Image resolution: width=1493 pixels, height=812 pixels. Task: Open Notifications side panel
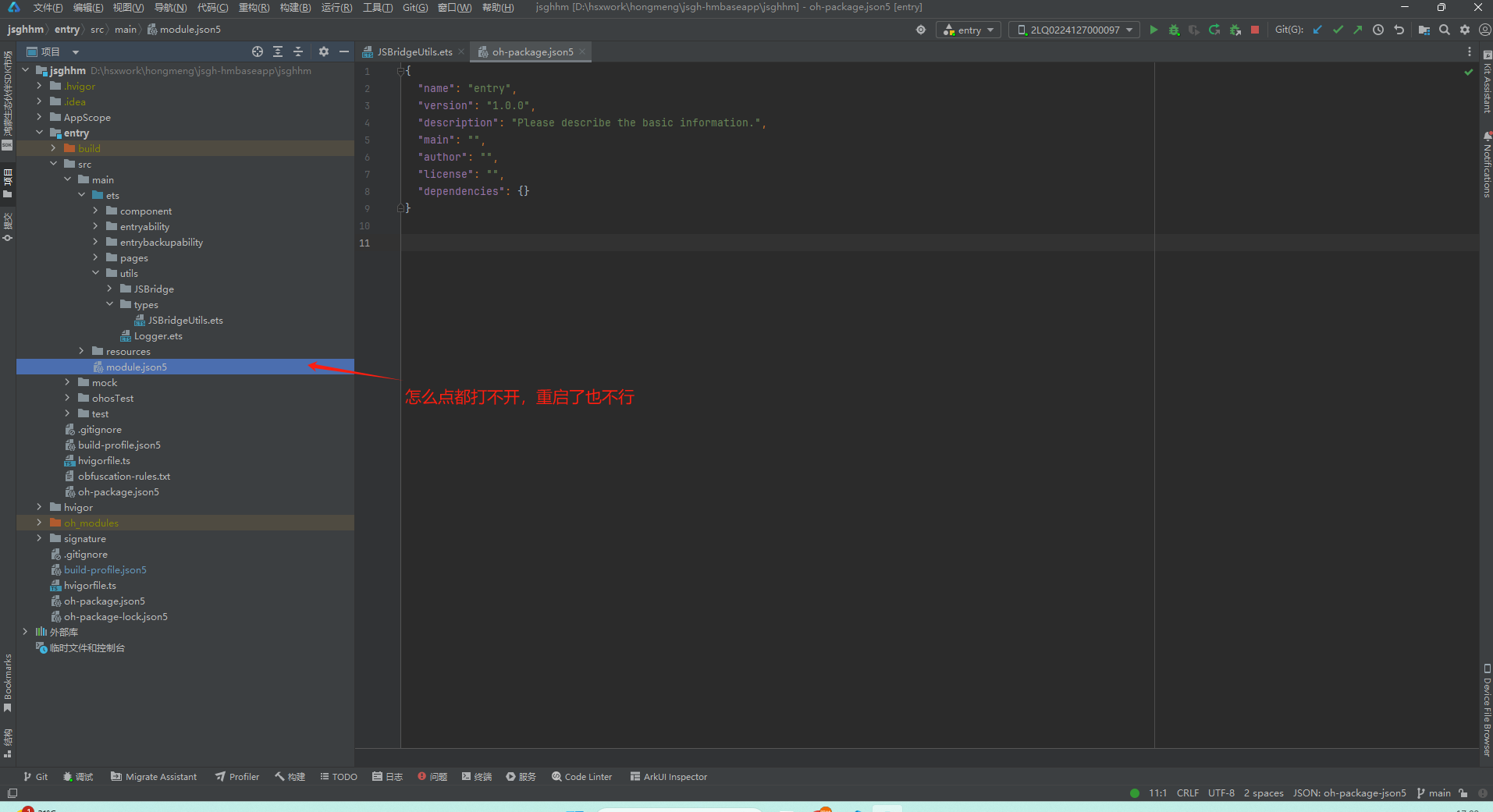coord(1487,165)
